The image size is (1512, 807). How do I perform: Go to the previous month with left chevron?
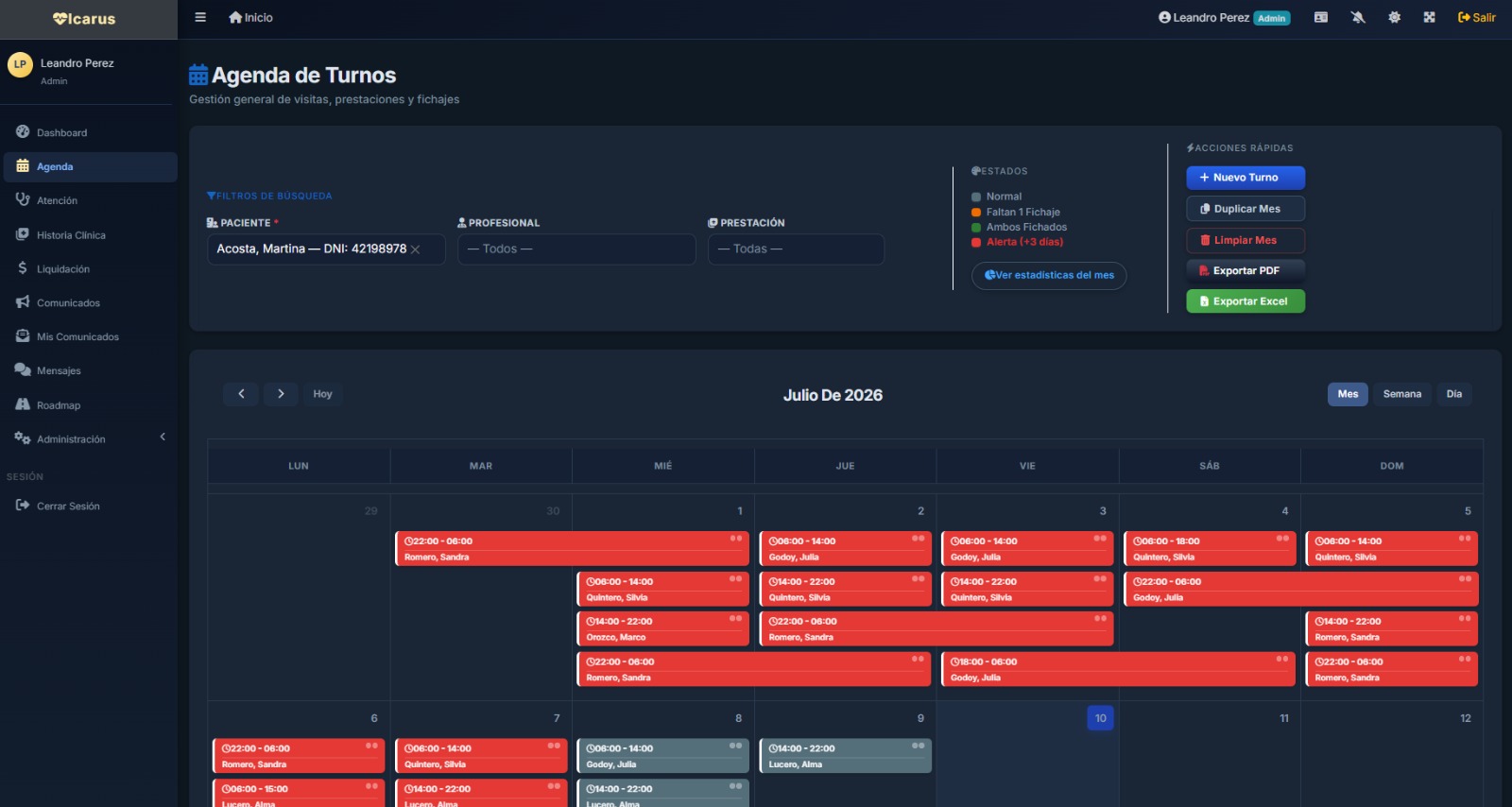(241, 394)
